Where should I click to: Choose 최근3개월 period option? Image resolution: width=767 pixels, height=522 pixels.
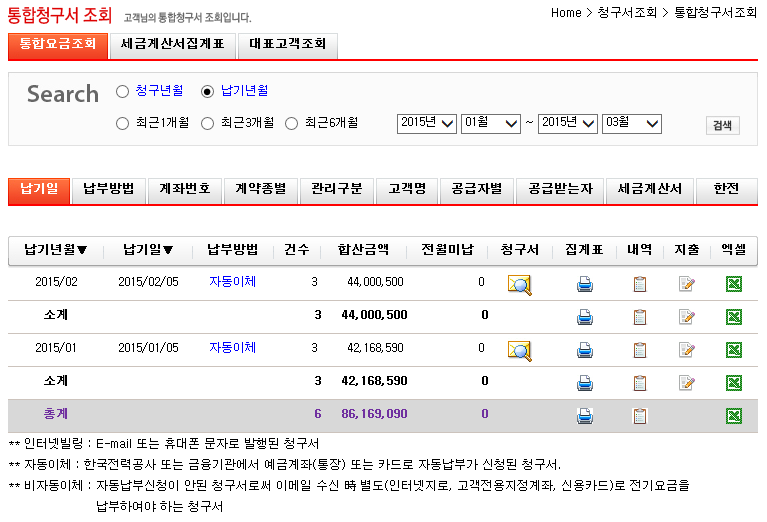tap(207, 123)
